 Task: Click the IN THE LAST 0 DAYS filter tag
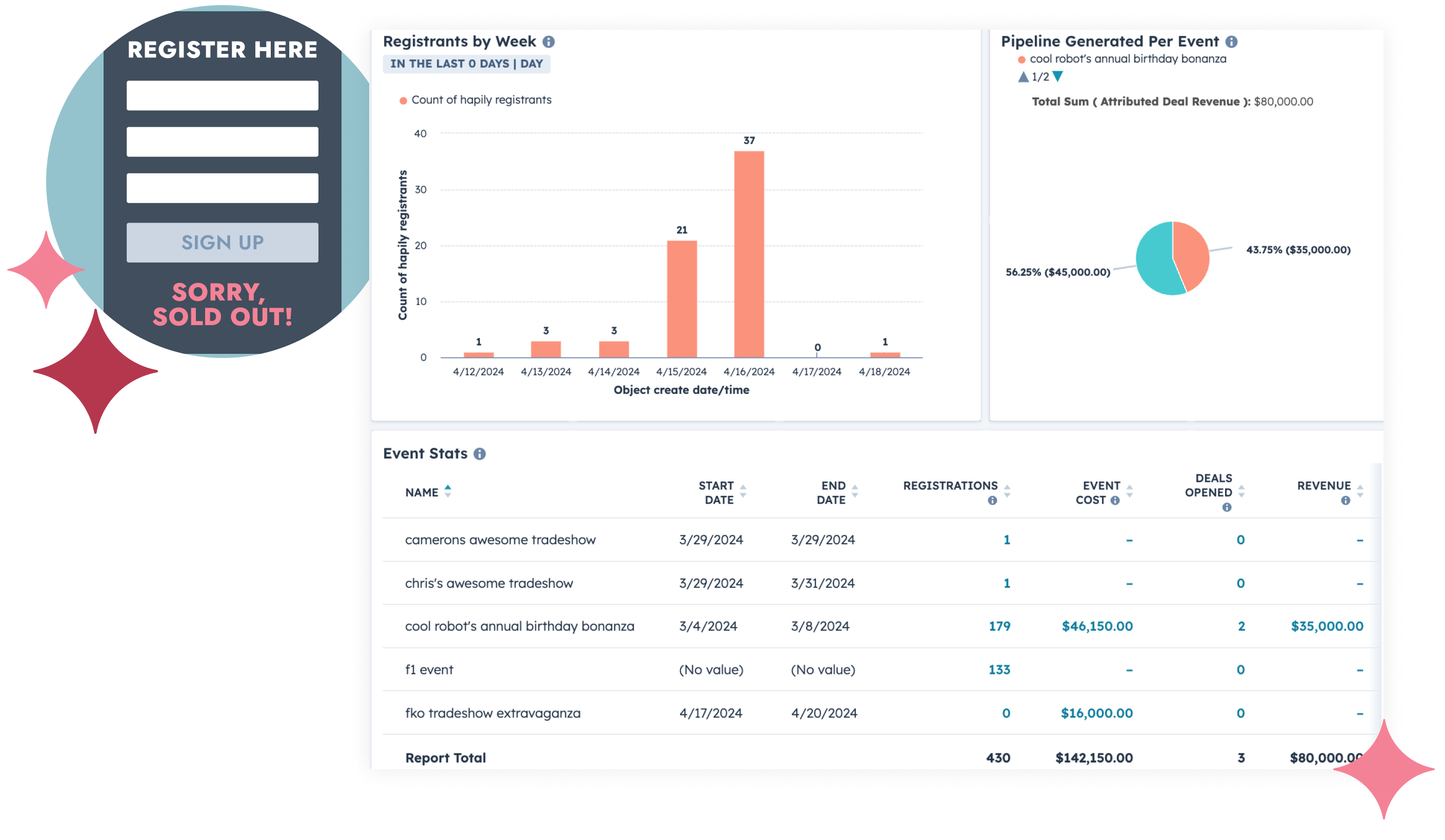pos(467,64)
